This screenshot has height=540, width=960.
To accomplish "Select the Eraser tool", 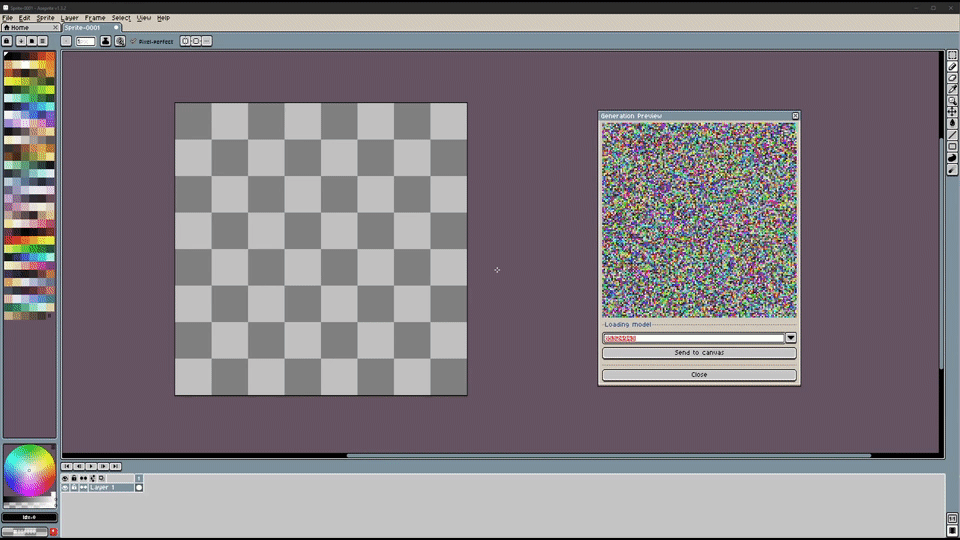I will point(952,78).
